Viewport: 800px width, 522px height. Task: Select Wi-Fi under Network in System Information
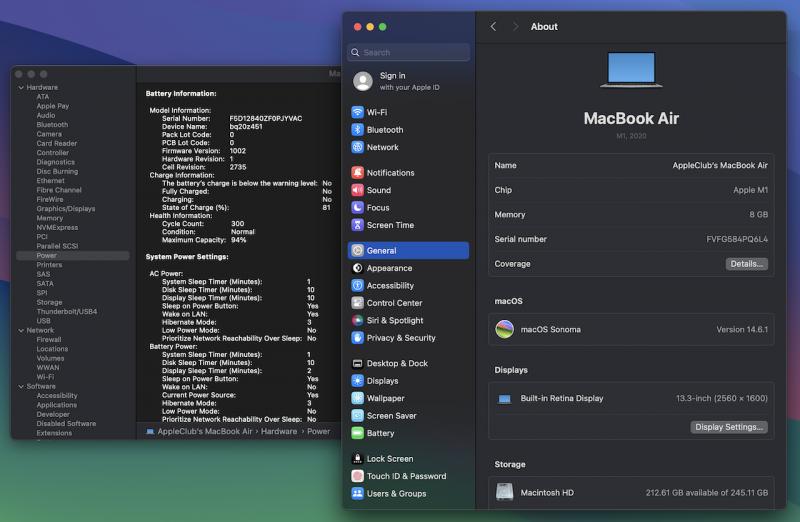(45, 377)
